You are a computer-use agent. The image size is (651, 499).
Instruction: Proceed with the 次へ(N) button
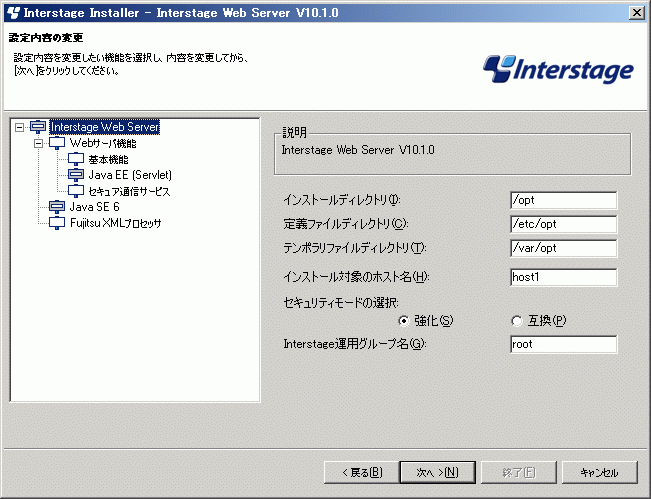(x=438, y=472)
